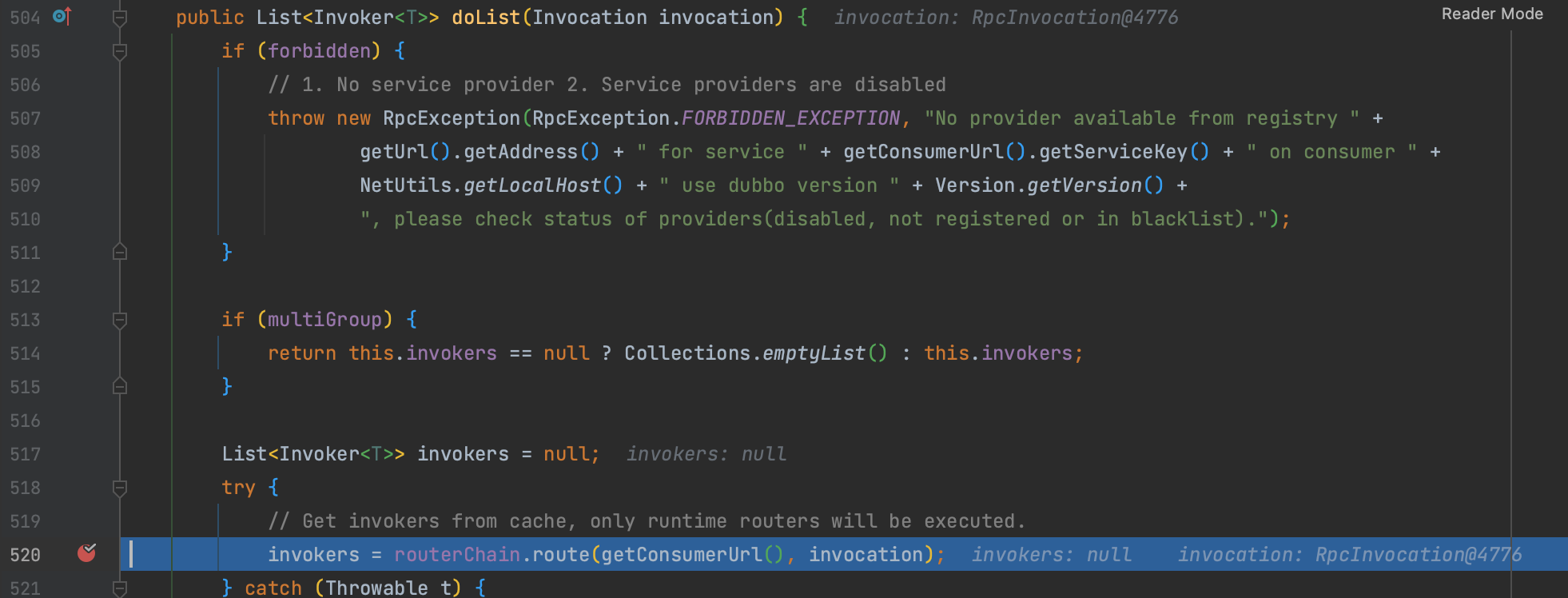1568x598 pixels.
Task: Click the RpcException constructor name on line 507
Action: (452, 118)
